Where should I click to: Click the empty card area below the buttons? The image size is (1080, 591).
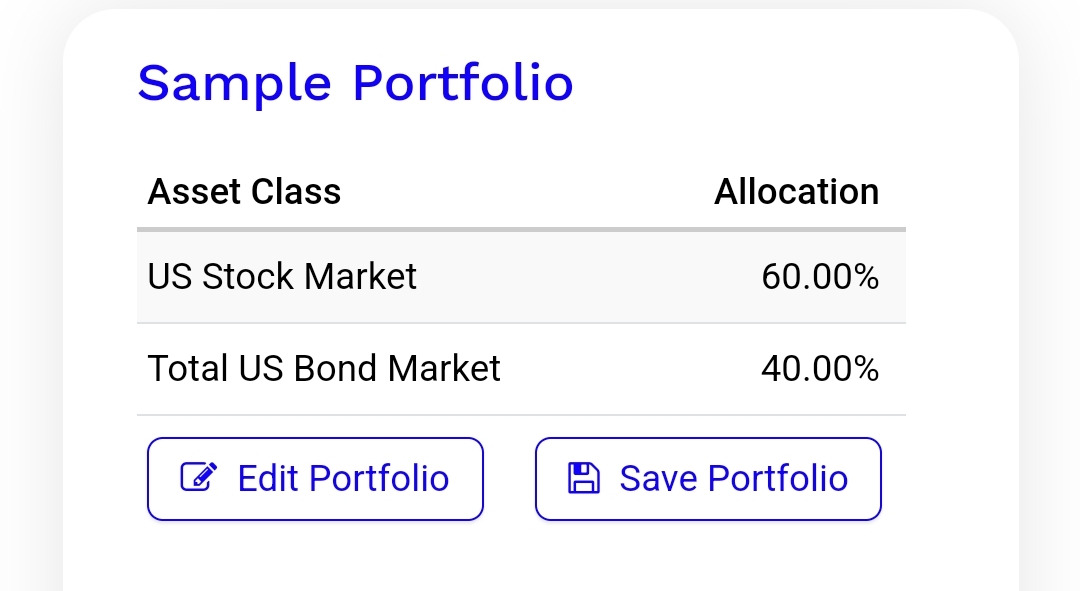tap(521, 558)
